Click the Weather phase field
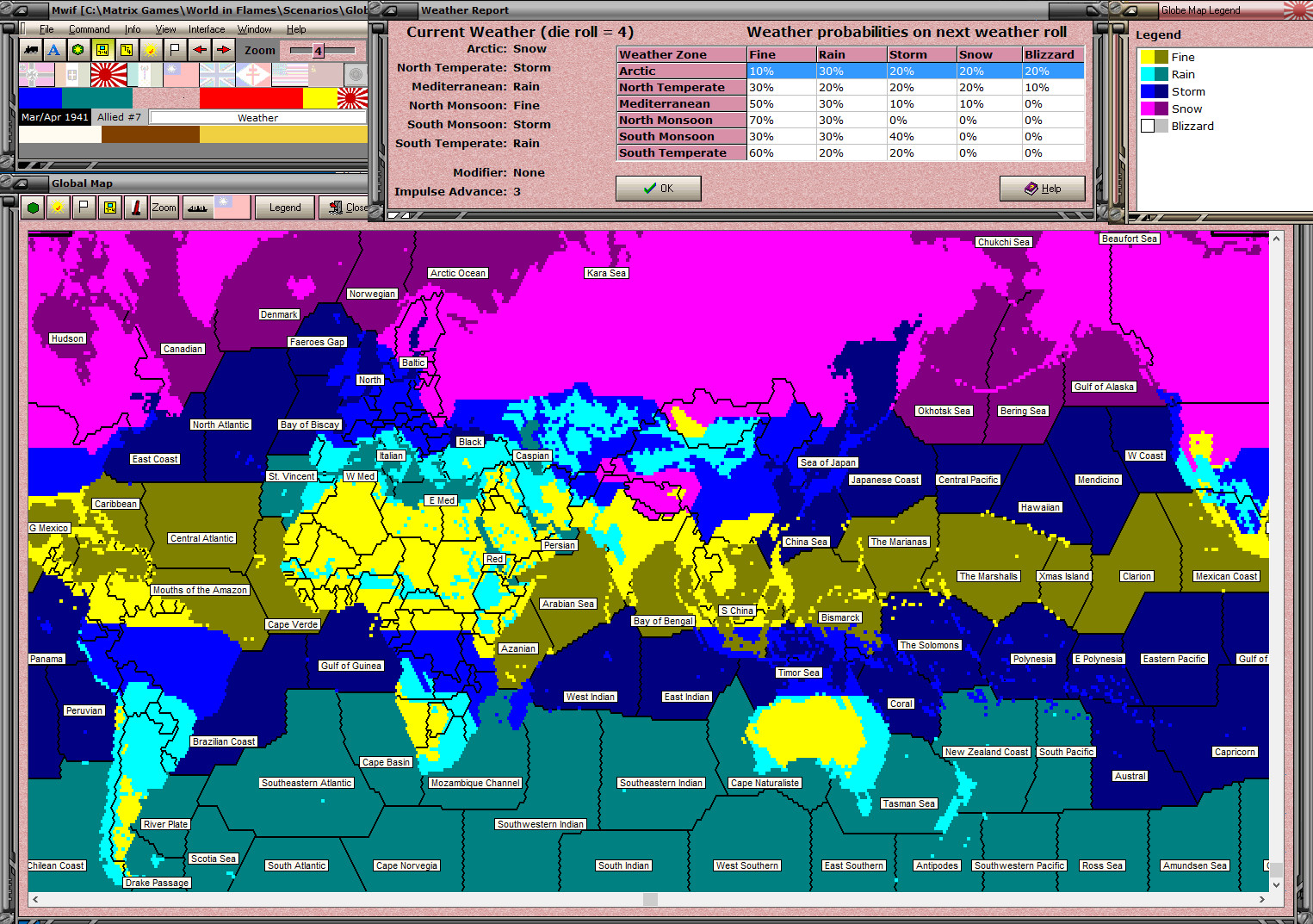Image resolution: width=1313 pixels, height=924 pixels. (x=258, y=118)
